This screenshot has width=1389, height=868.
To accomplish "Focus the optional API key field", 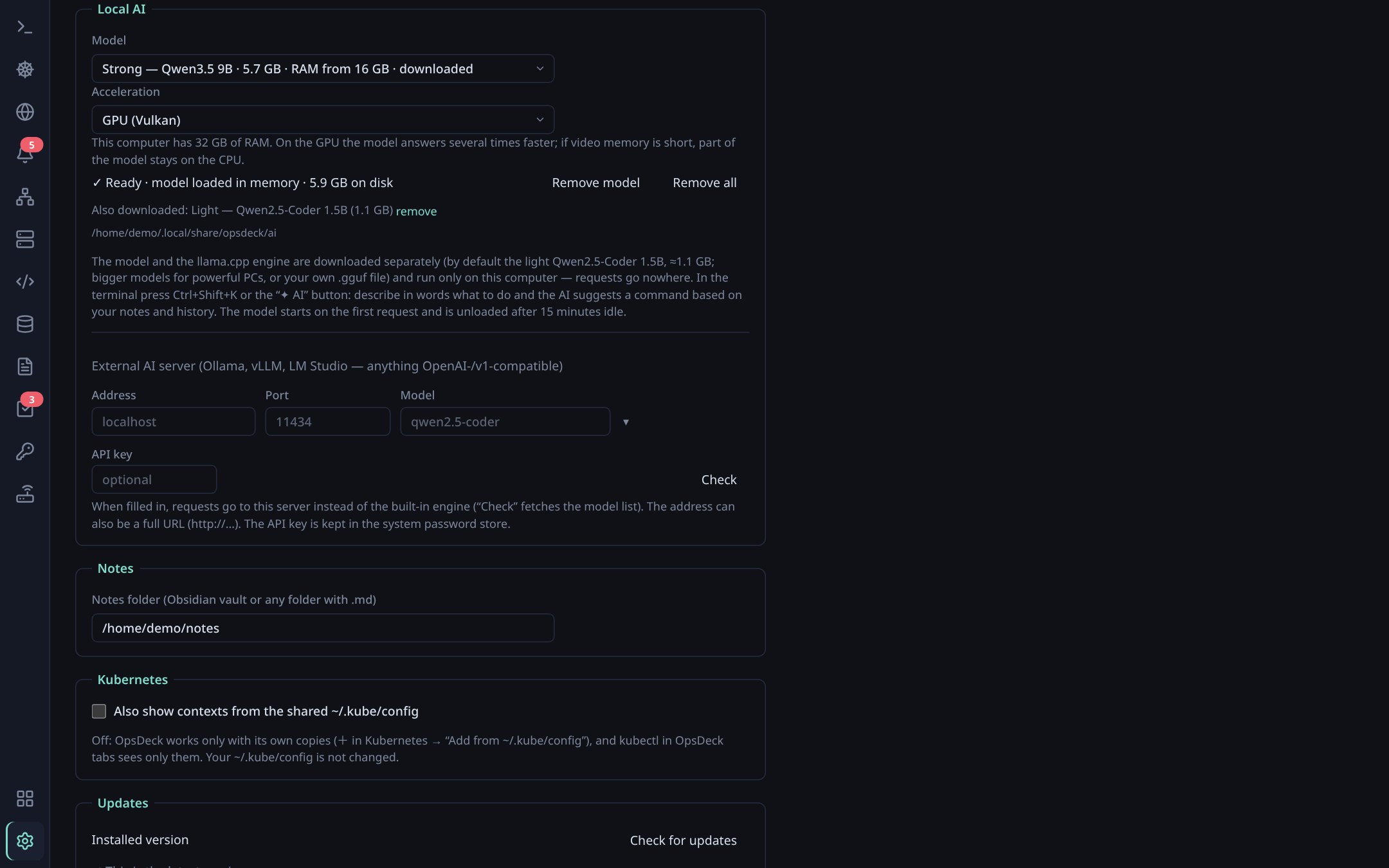I will 154,480.
